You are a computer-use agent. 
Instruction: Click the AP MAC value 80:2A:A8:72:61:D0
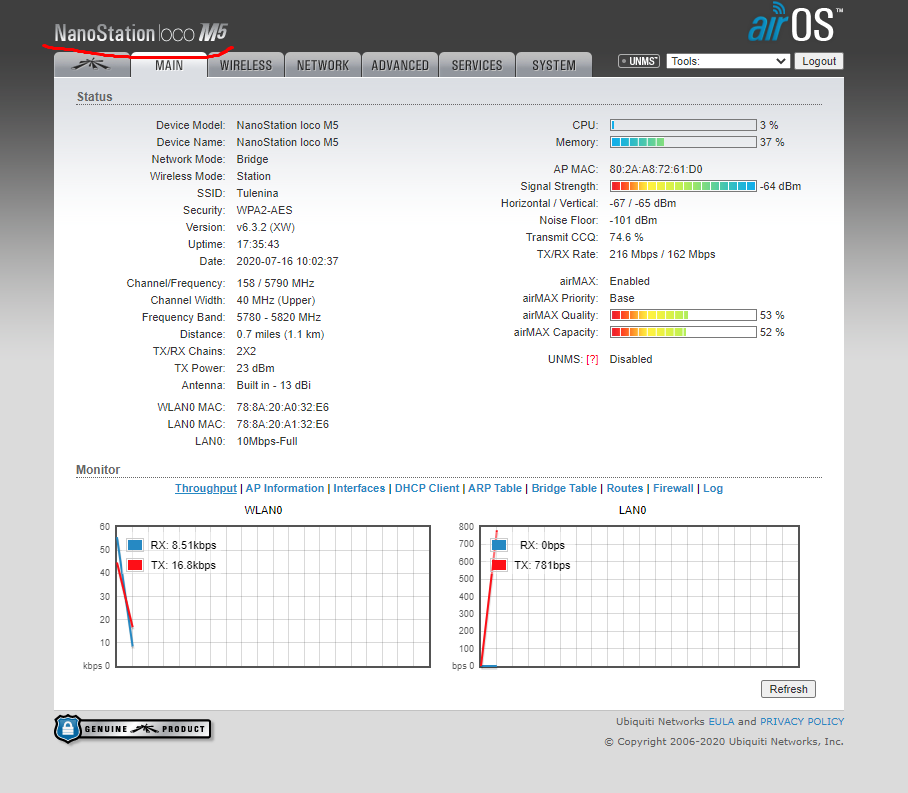point(656,169)
